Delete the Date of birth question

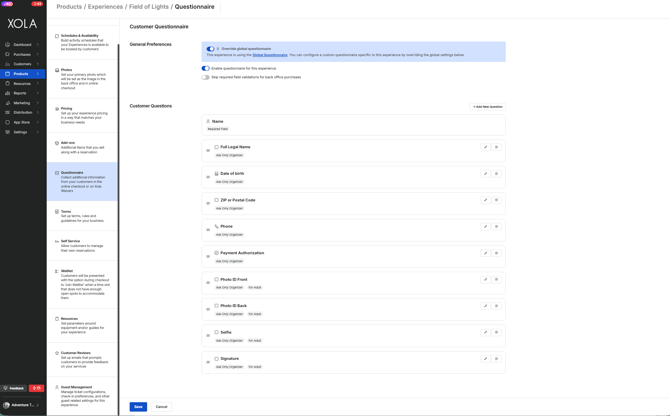[496, 174]
